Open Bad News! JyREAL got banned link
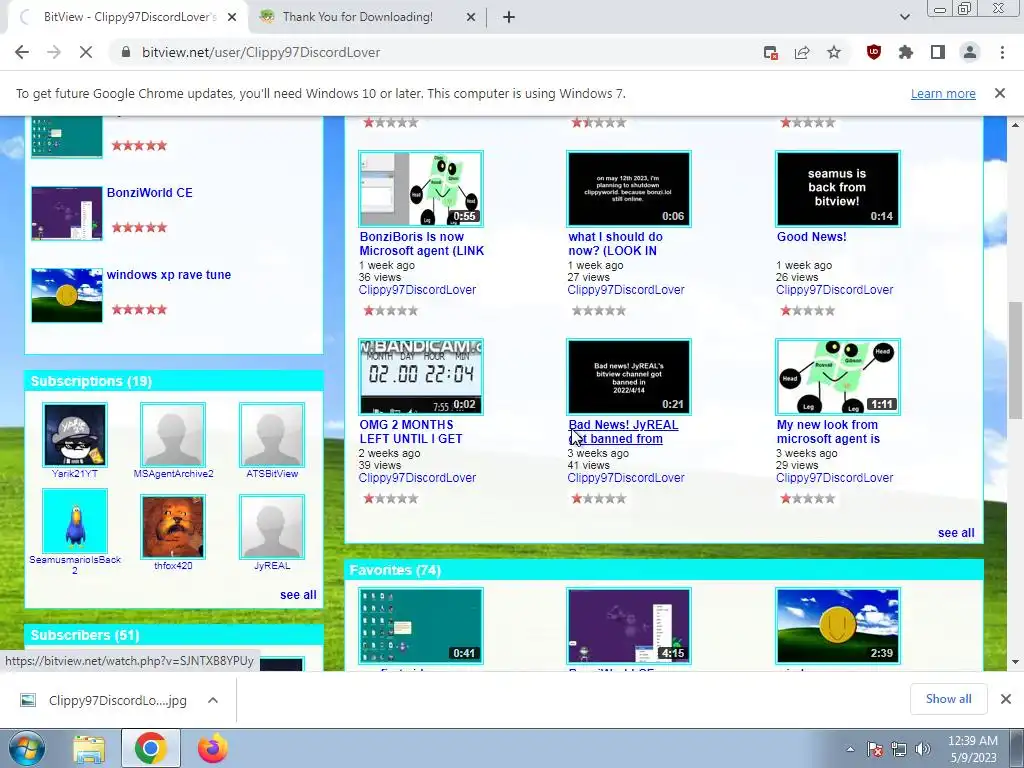 623,432
